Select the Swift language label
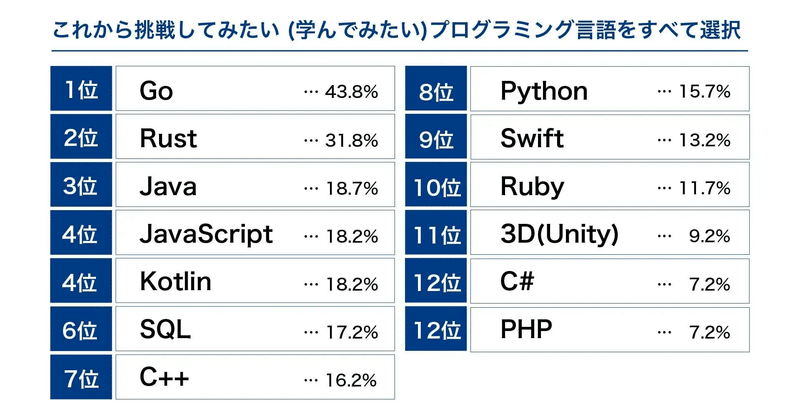The width and height of the screenshot is (800, 419). (x=532, y=139)
